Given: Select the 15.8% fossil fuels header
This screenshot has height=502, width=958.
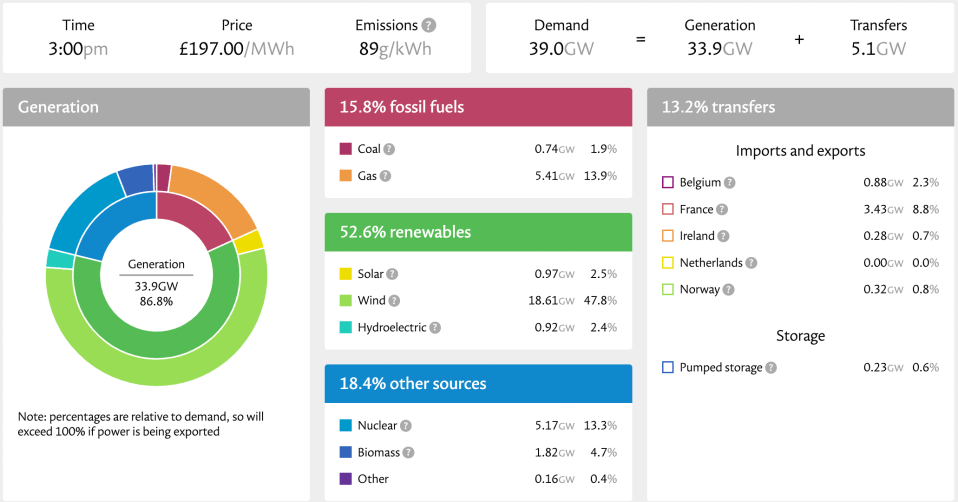Looking at the screenshot, I should click(478, 107).
